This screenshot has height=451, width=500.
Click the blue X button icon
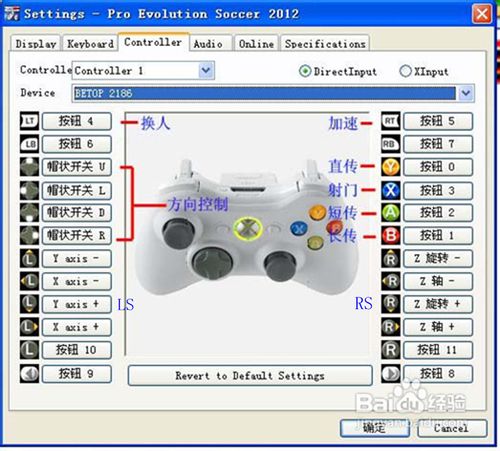tap(391, 190)
